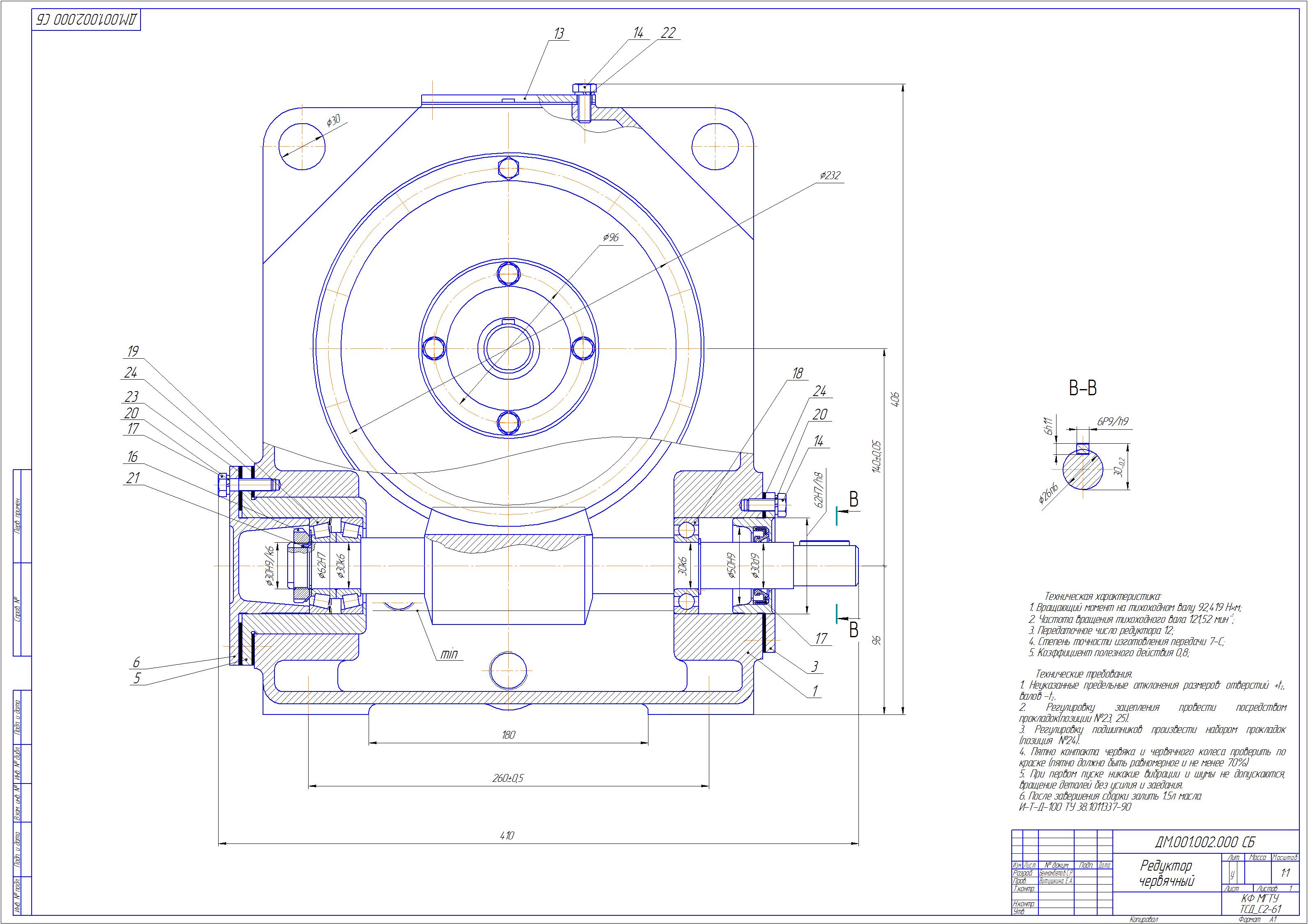Select position number '13' callout
Image resolution: width=1308 pixels, height=924 pixels.
(x=559, y=34)
